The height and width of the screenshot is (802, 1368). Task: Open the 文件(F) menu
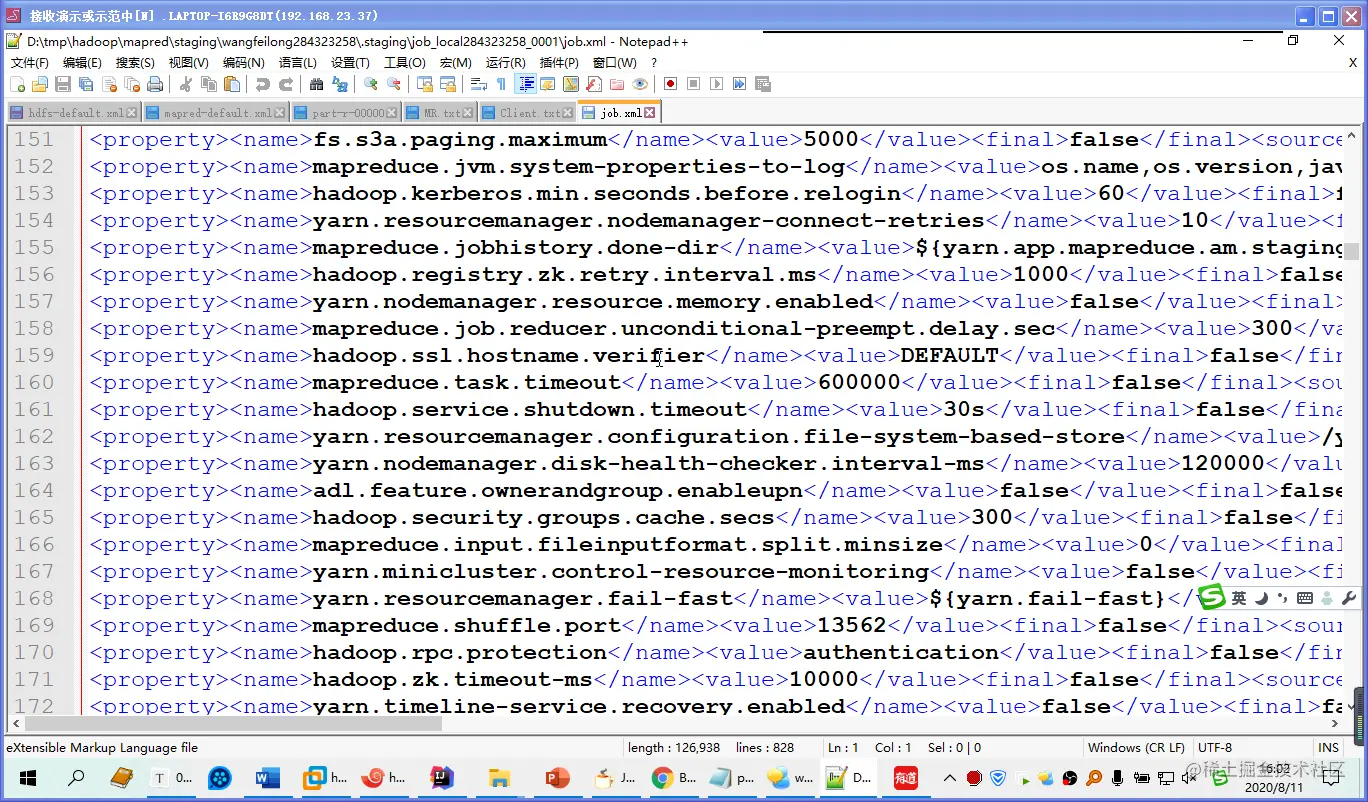click(x=29, y=63)
